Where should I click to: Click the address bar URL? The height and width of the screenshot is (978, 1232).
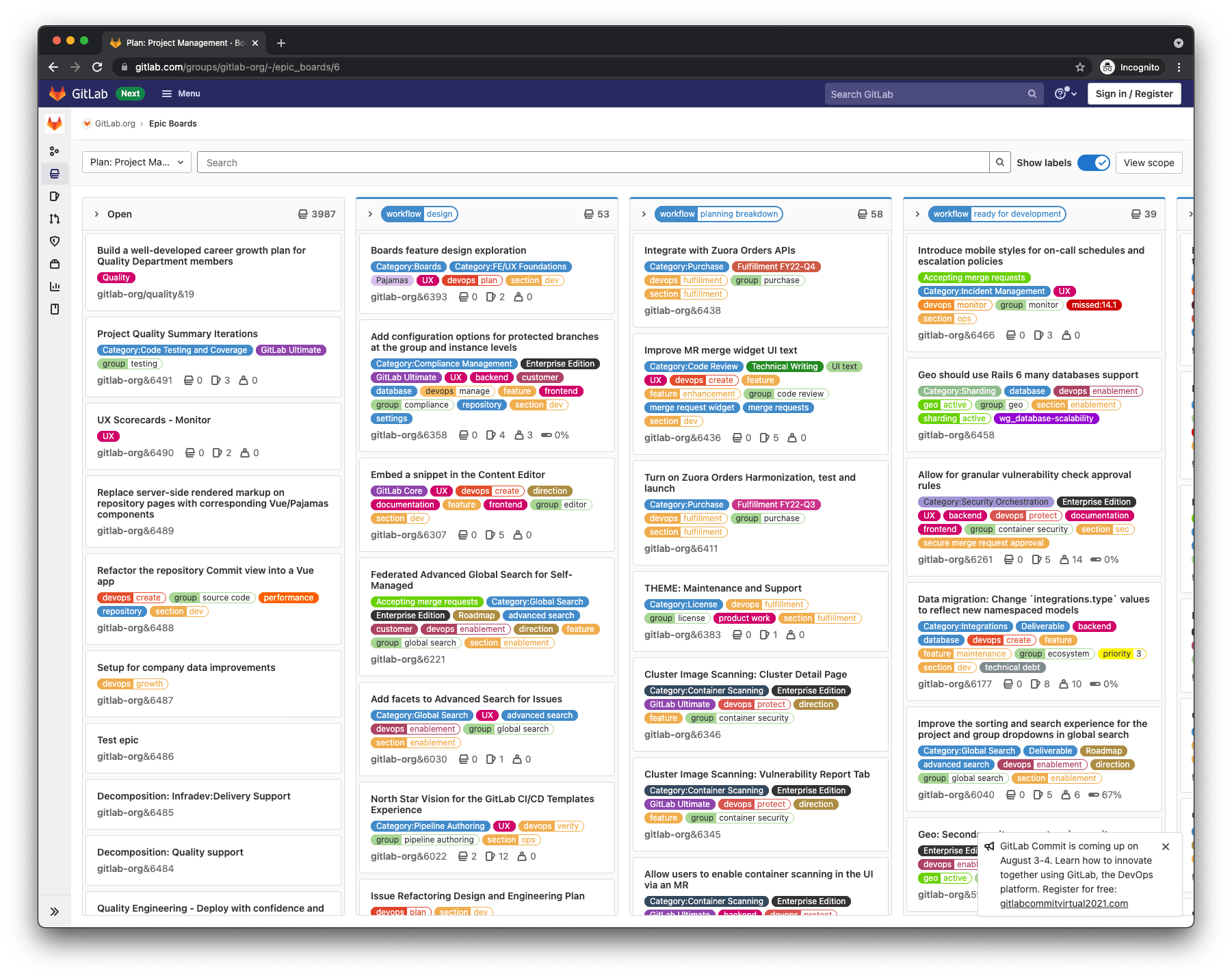[x=237, y=67]
